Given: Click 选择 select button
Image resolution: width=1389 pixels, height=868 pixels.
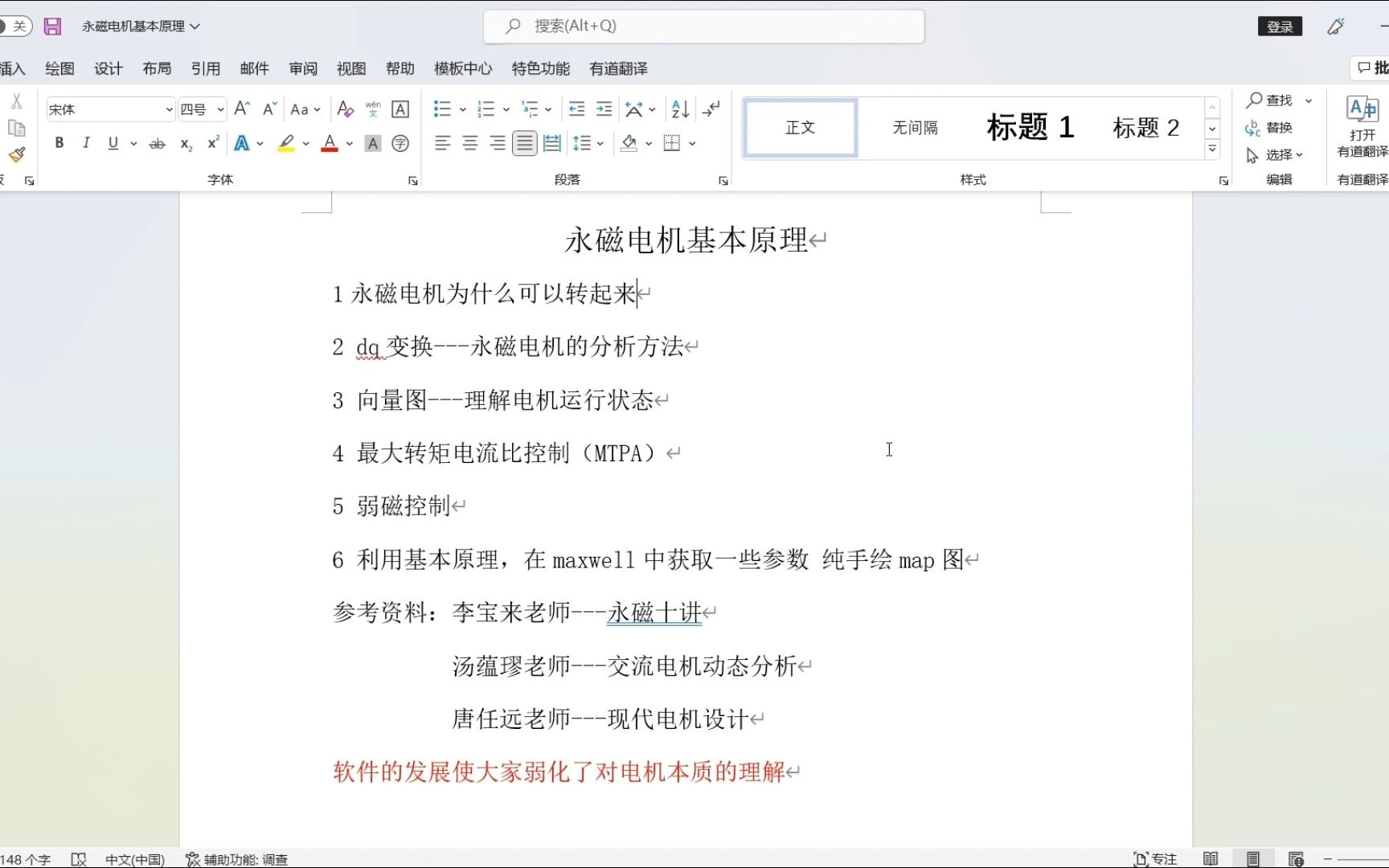Looking at the screenshot, I should (x=1274, y=154).
